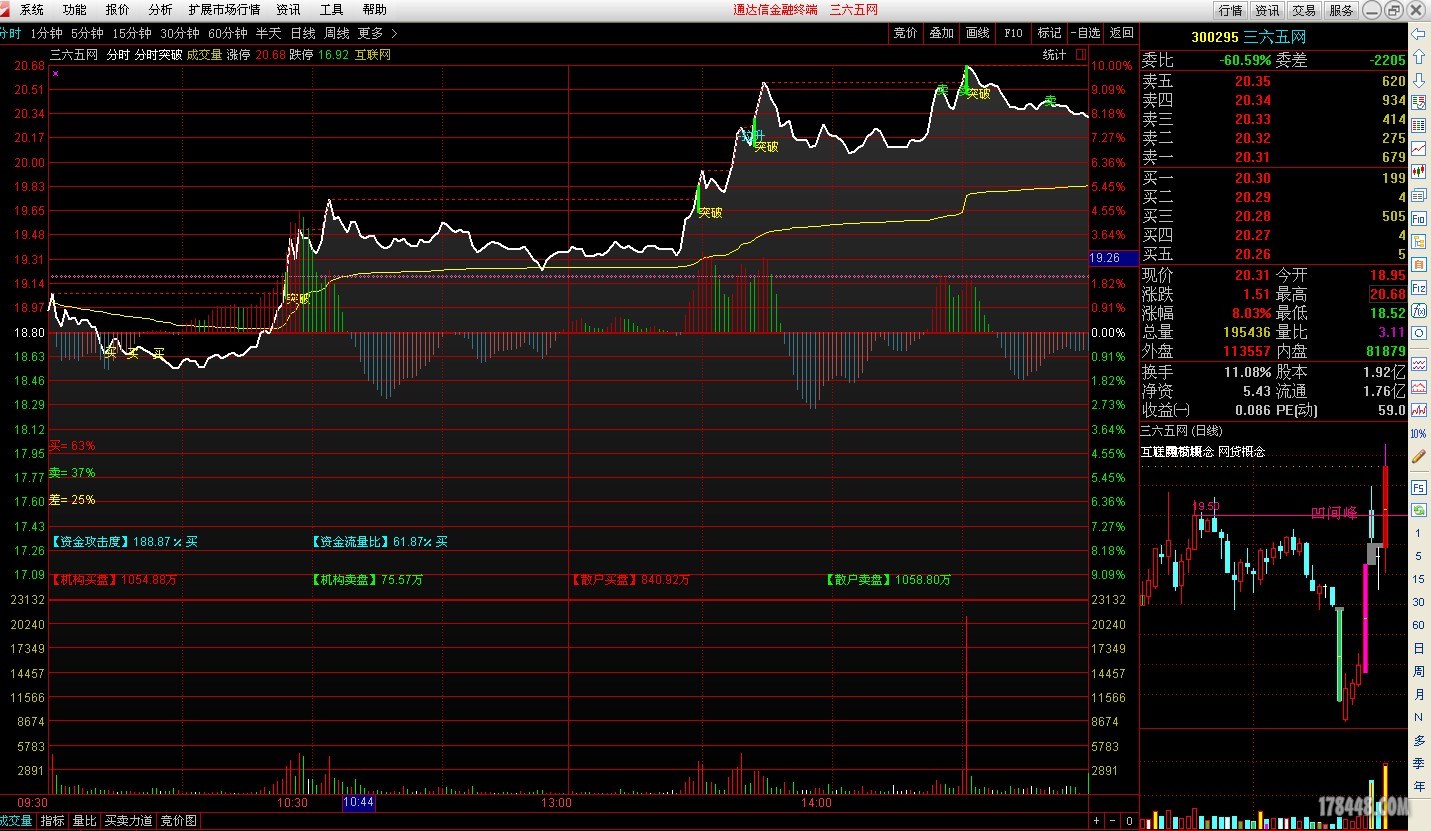Image resolution: width=1431 pixels, height=831 pixels.
Task: Open the 帮助 menu
Action: pos(374,9)
